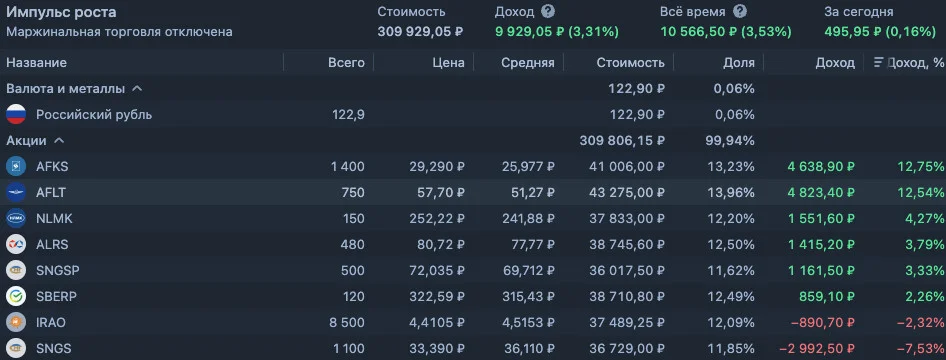Viewport: 946px width, 360px height.
Task: Click the IRAO logo icon
Action: (x=16, y=323)
